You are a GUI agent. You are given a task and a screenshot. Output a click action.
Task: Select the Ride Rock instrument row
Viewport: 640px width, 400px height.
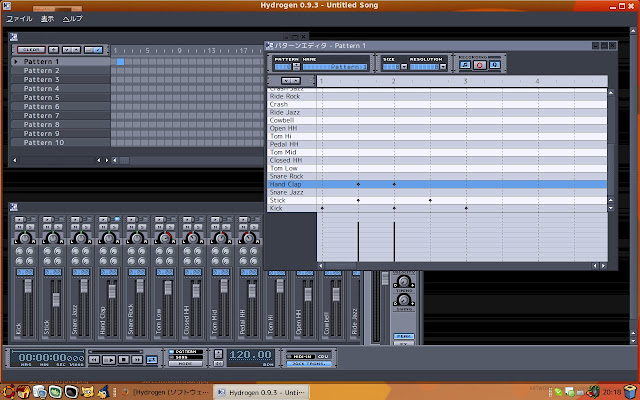[292, 96]
